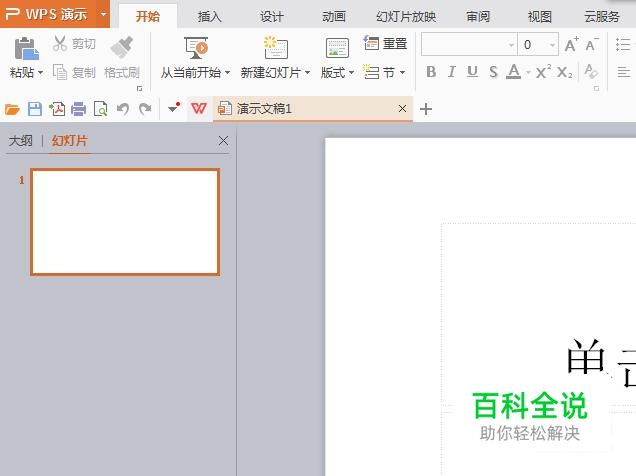
Task: Expand the 从当前开始 dropdown arrow
Action: tap(227, 73)
